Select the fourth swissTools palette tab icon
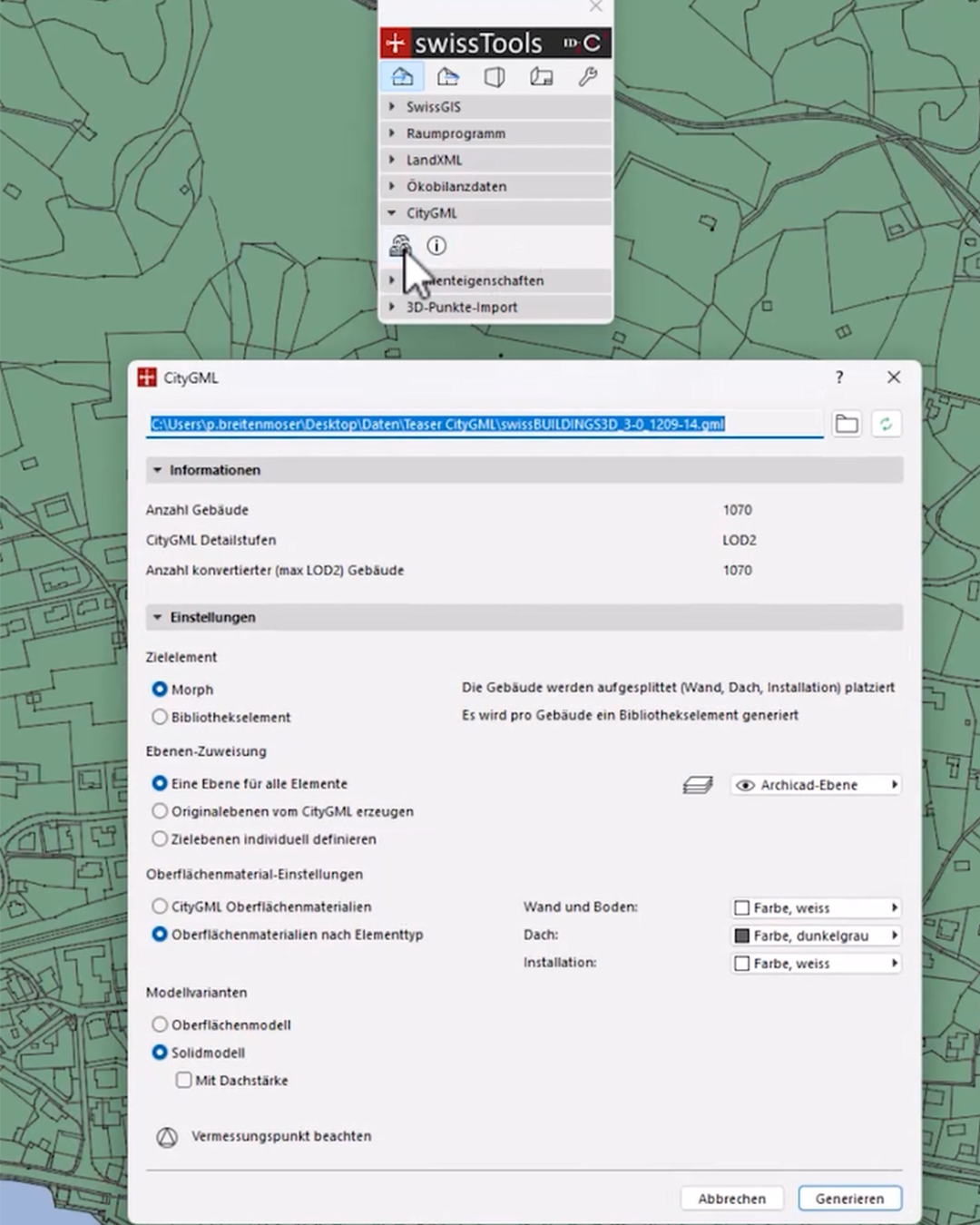The width and height of the screenshot is (980, 1225). 542,77
